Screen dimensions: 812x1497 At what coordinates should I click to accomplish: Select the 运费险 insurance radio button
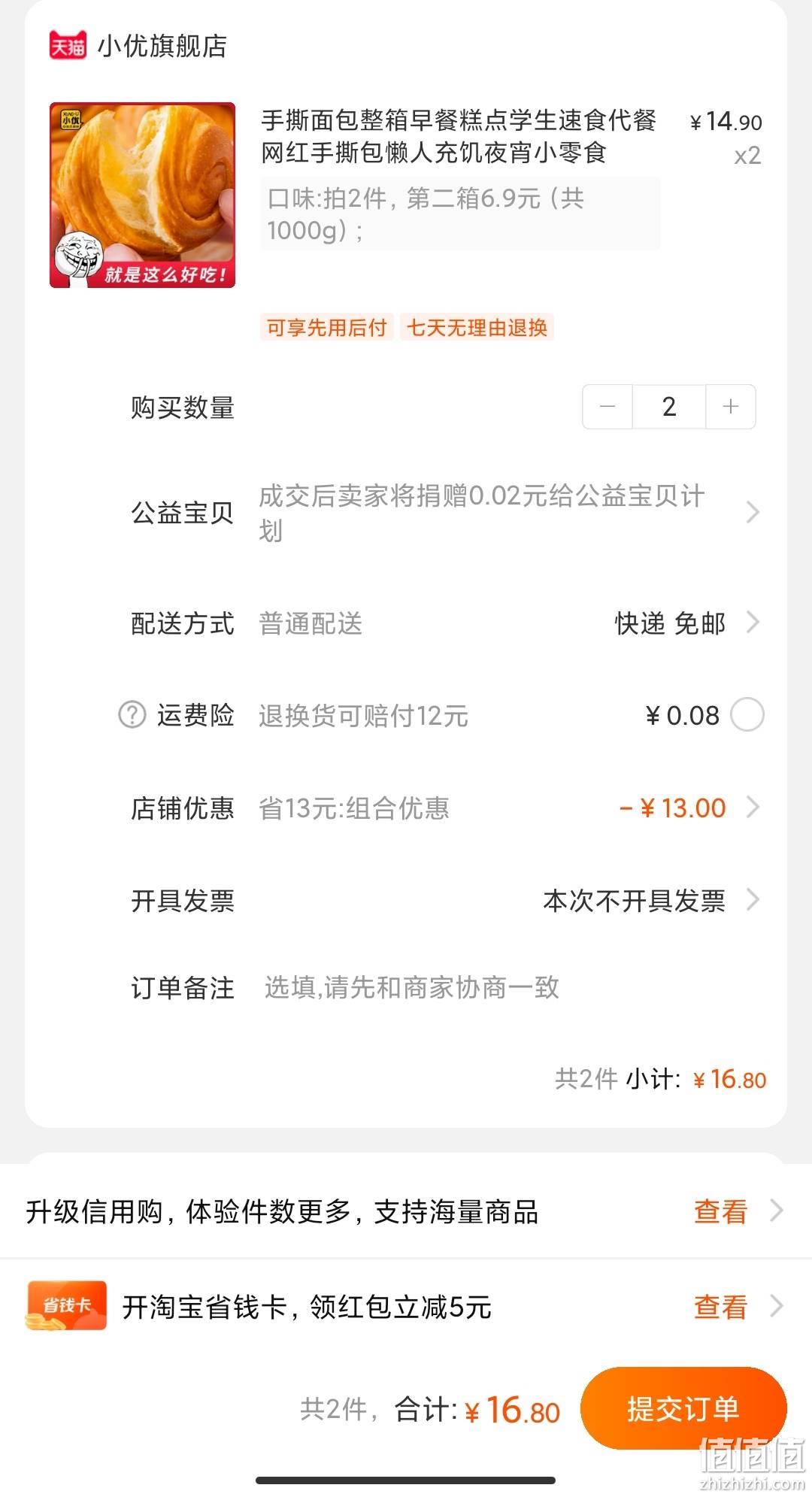[x=747, y=715]
